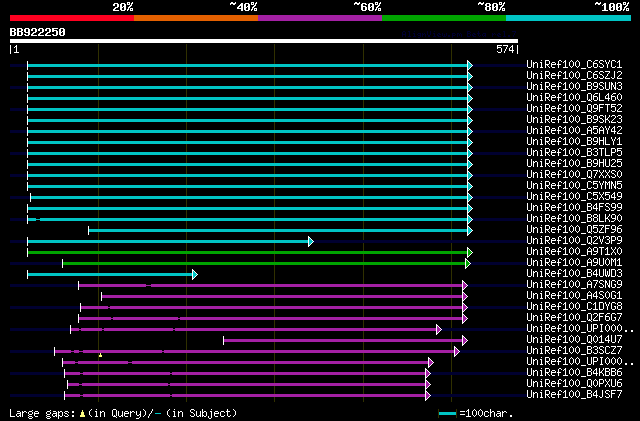Select the UniRef100_Q5ZF96 hit label
Viewport: 640px width, 421px height.
pos(574,229)
